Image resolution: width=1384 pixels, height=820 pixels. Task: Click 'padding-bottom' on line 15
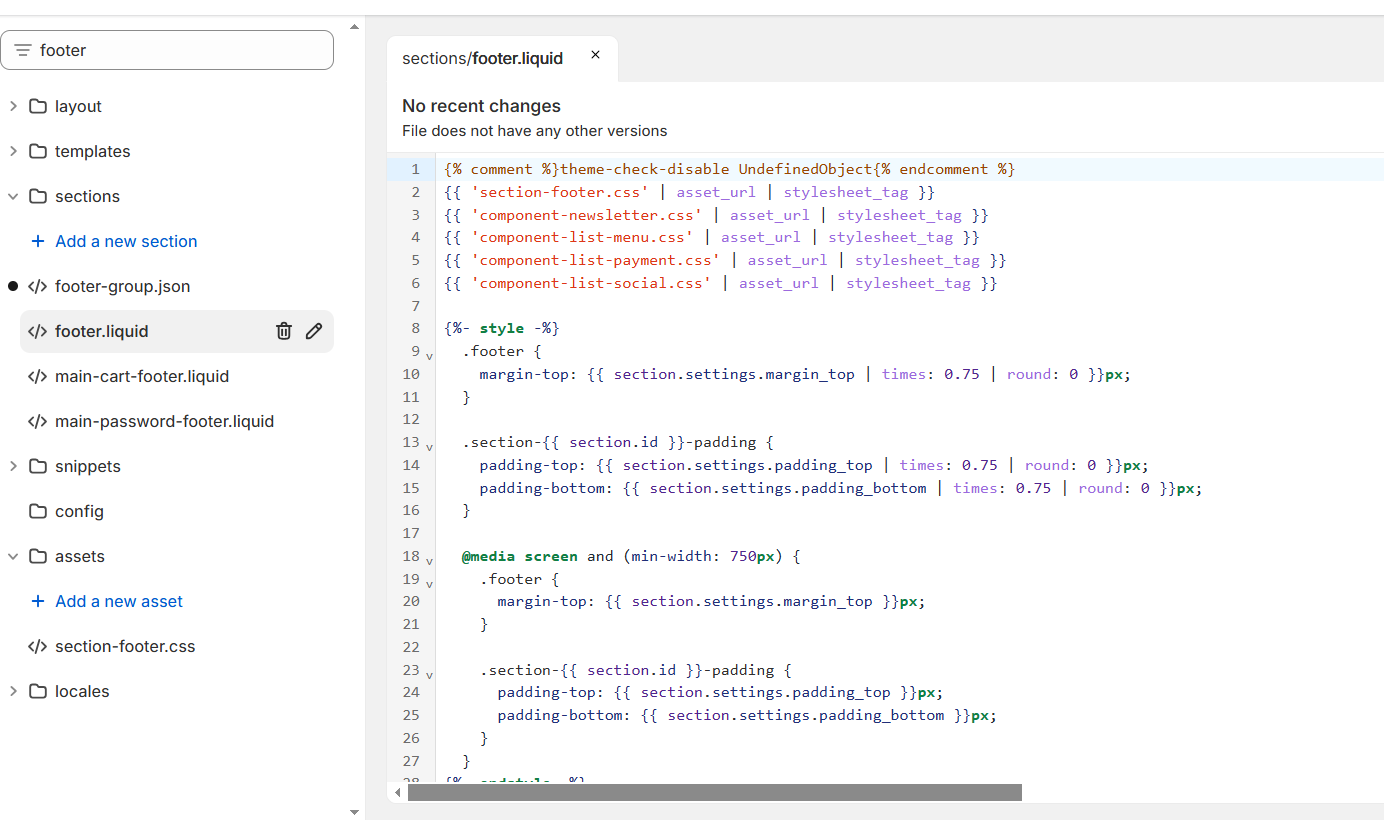coord(542,488)
